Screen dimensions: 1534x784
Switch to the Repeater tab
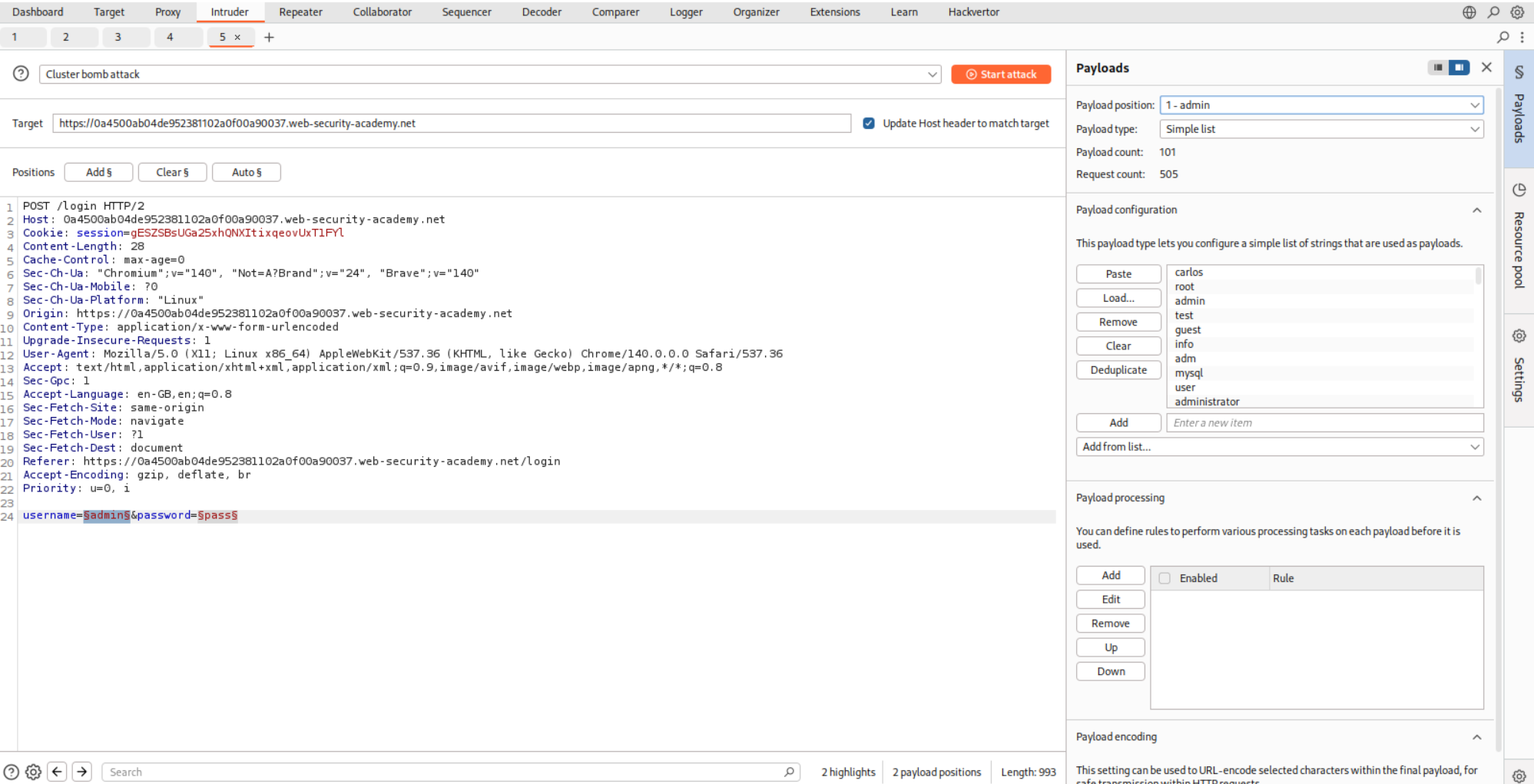pyautogui.click(x=300, y=12)
